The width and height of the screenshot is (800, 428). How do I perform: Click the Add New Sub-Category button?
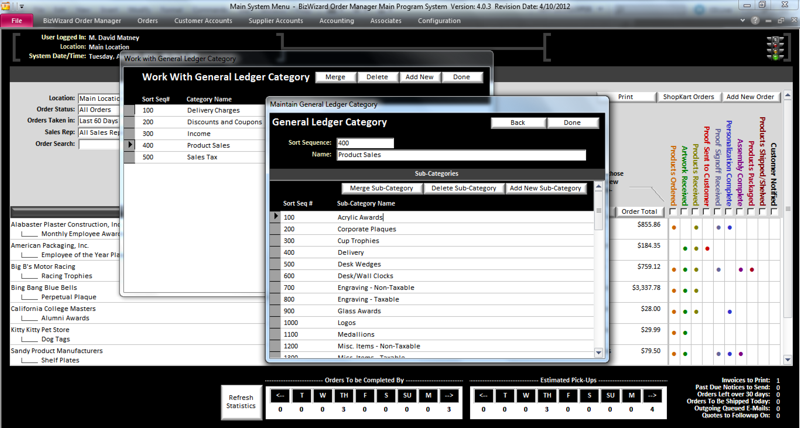click(x=545, y=188)
